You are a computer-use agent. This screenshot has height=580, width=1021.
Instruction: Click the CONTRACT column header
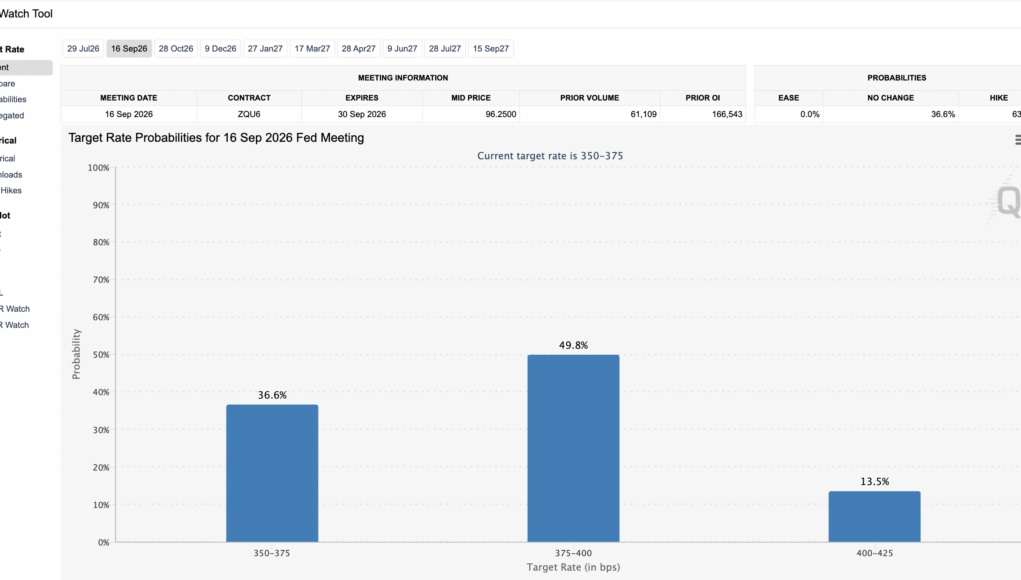click(x=249, y=98)
